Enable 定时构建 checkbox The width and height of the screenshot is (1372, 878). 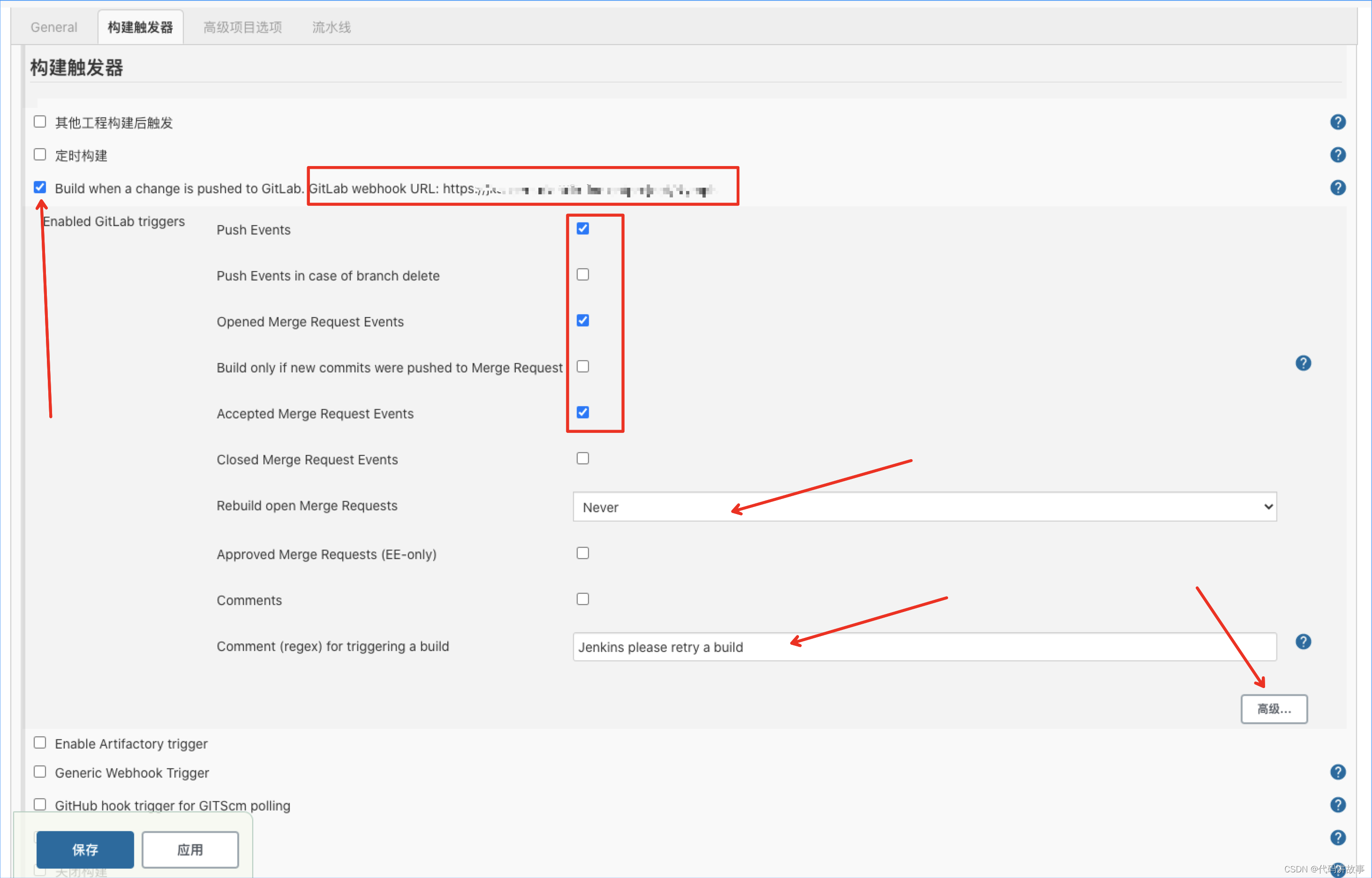pyautogui.click(x=40, y=154)
